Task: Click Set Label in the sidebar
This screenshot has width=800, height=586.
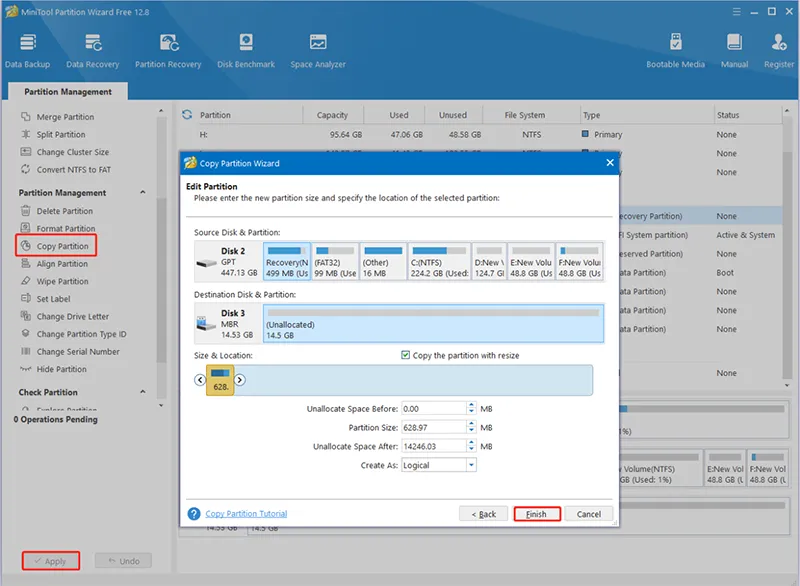Action: tap(53, 299)
